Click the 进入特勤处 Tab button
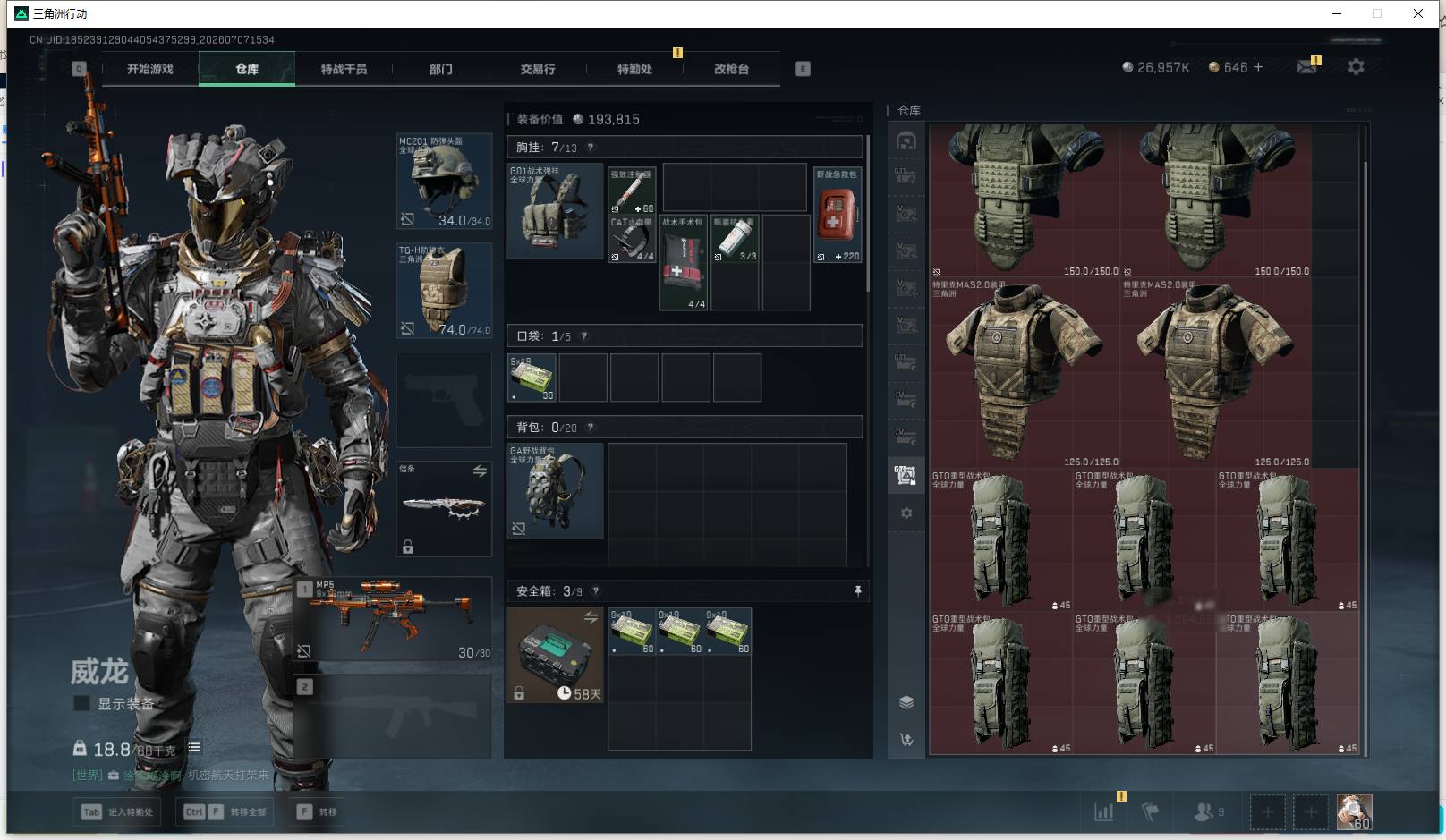Image resolution: width=1446 pixels, height=840 pixels. [117, 811]
